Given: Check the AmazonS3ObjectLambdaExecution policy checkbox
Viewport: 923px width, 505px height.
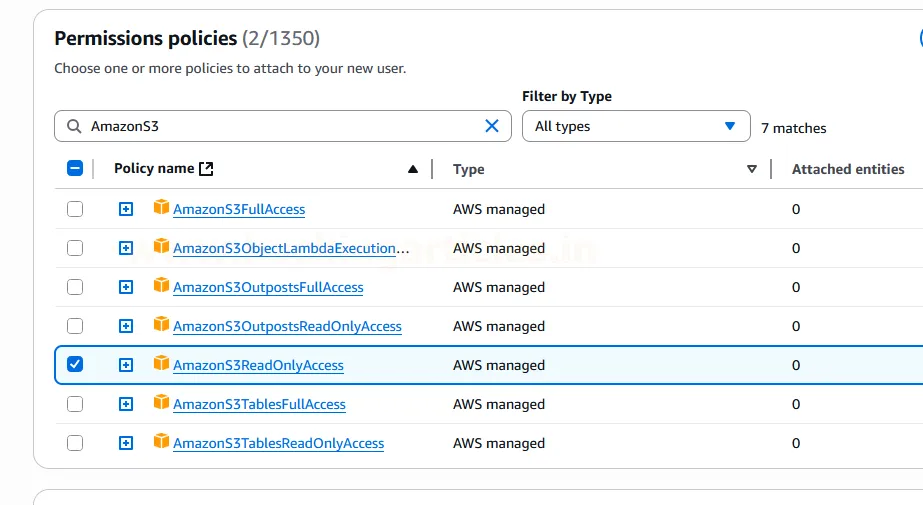Looking at the screenshot, I should point(75,248).
